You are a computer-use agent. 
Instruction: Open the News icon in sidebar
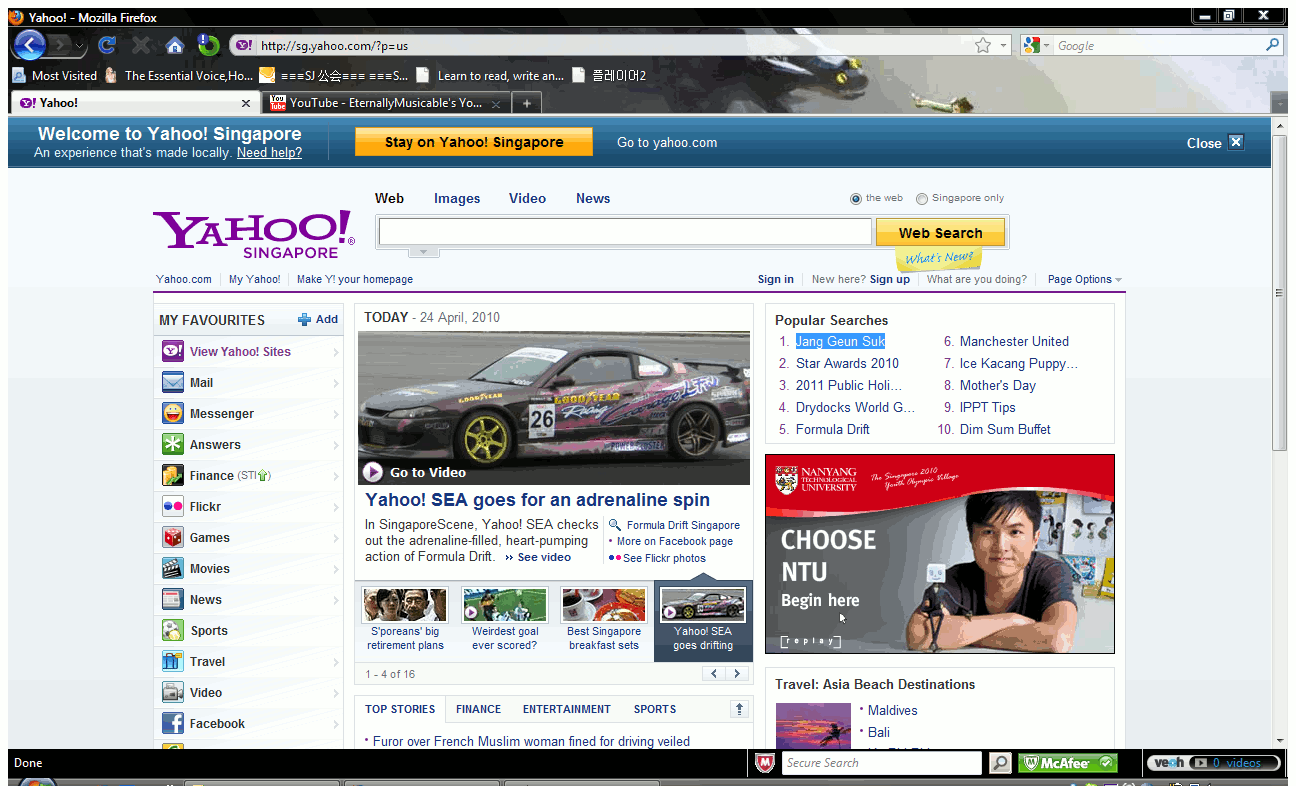tap(173, 599)
